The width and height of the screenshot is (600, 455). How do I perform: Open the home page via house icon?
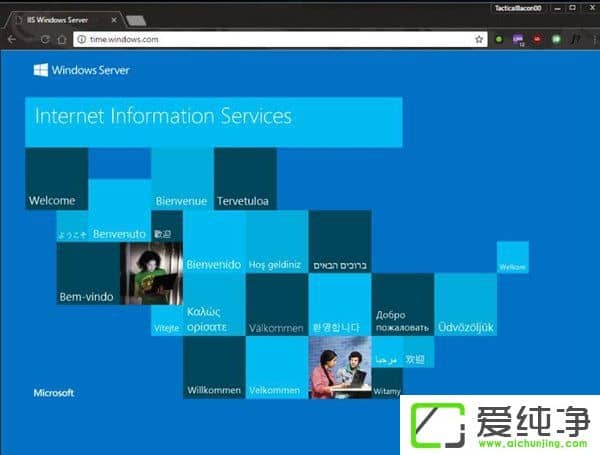[x=62, y=39]
